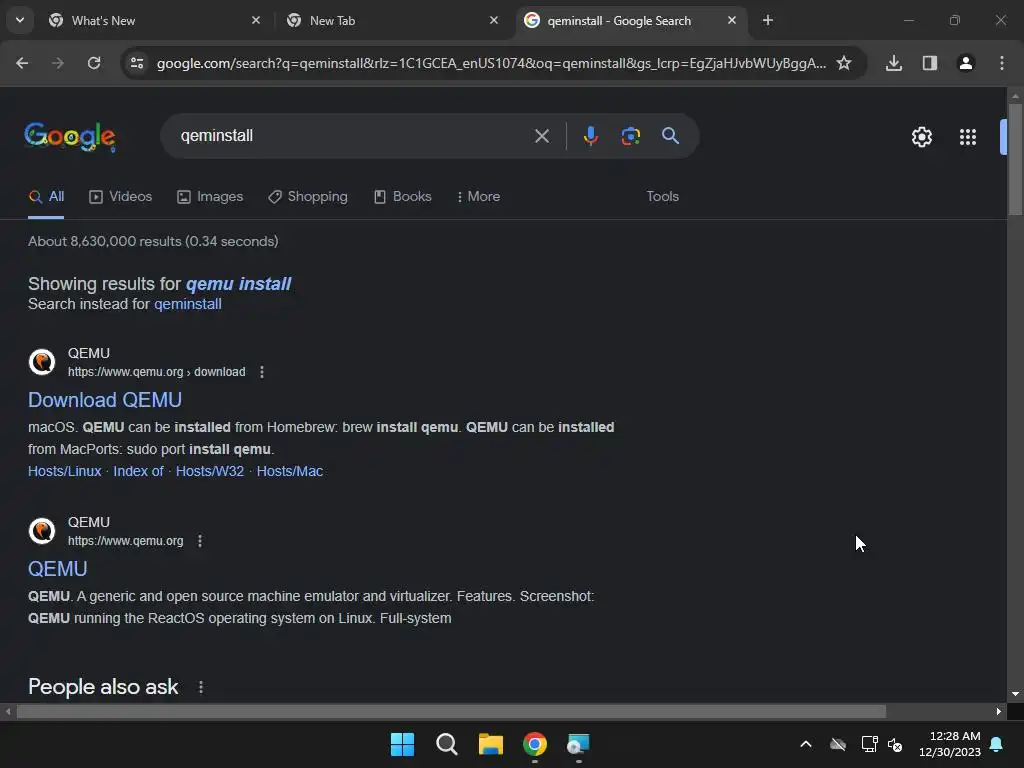
Task: Open options for qemu.org homepage result
Action: (200, 541)
